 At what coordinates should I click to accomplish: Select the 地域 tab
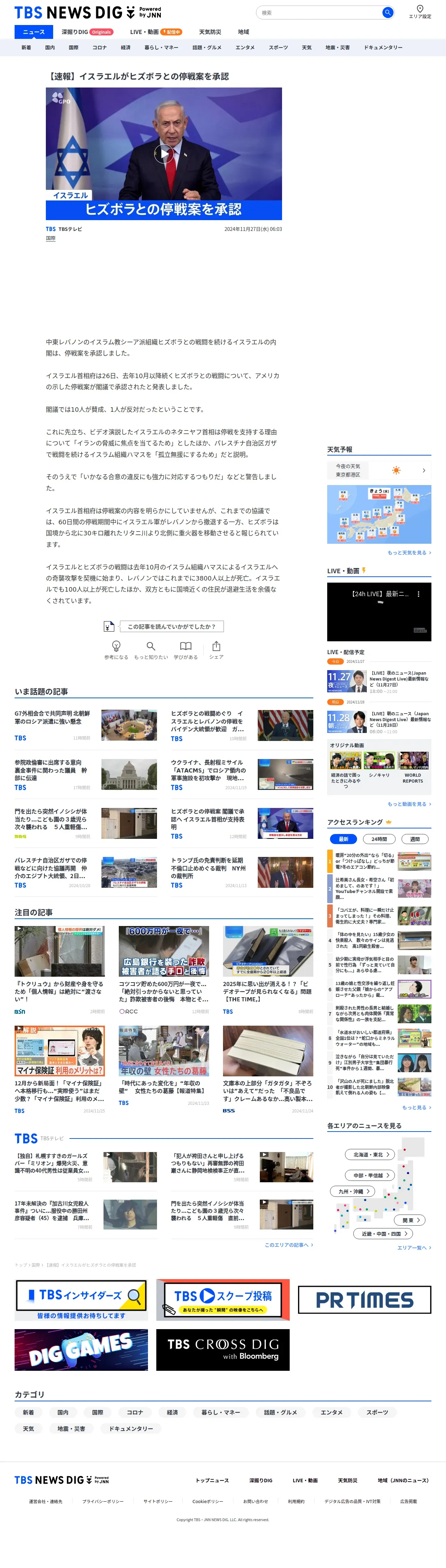tap(243, 32)
